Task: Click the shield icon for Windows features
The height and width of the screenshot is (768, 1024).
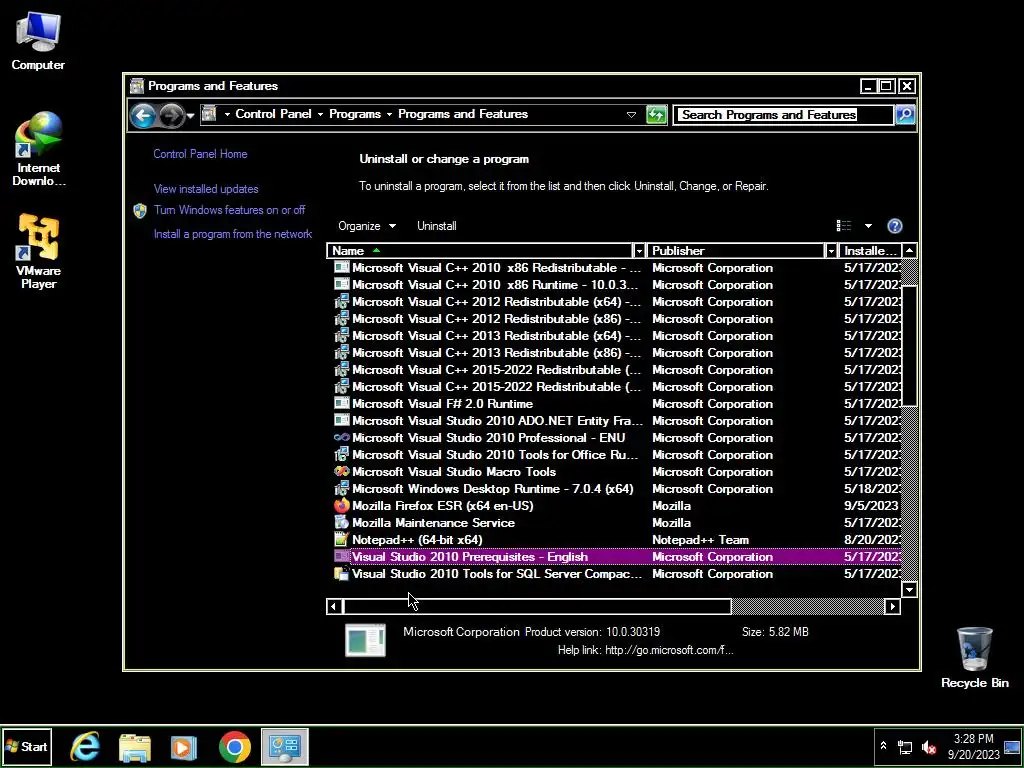Action: pos(140,210)
